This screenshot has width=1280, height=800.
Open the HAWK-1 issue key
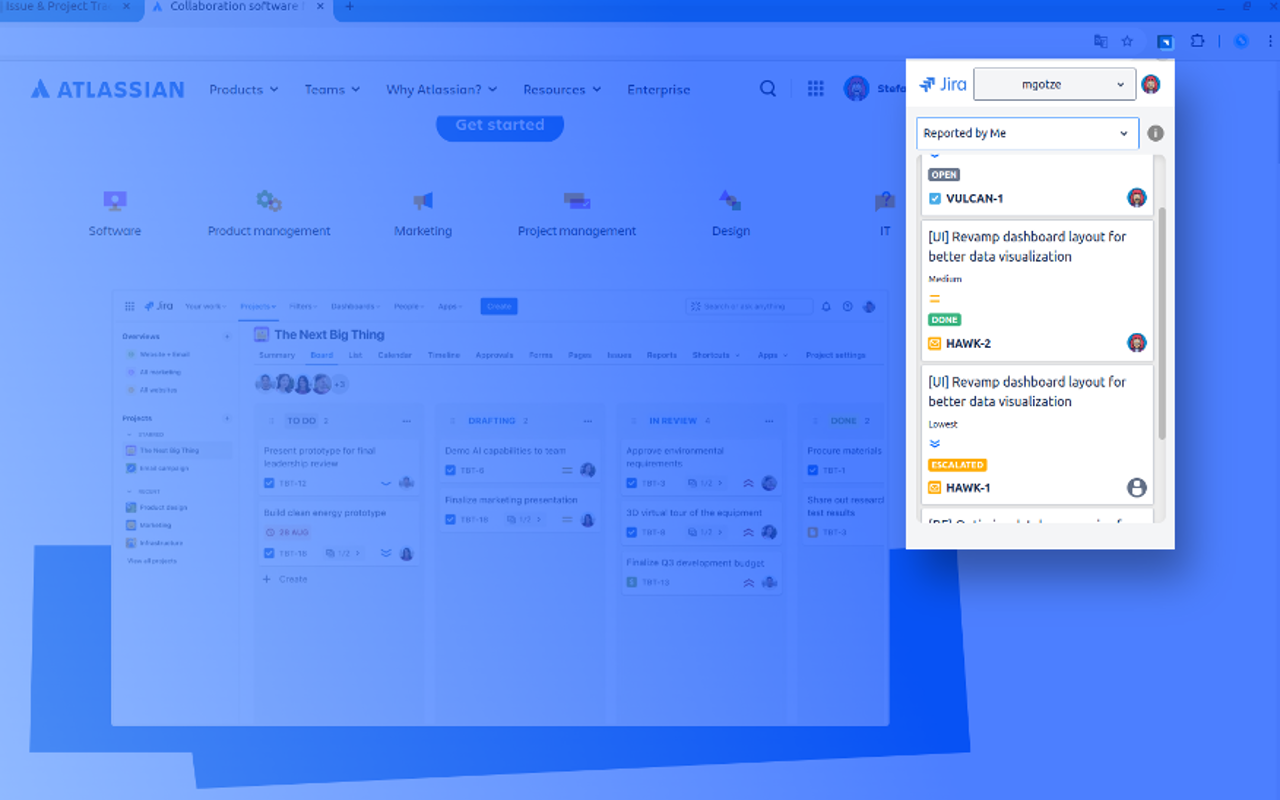[x=968, y=488]
